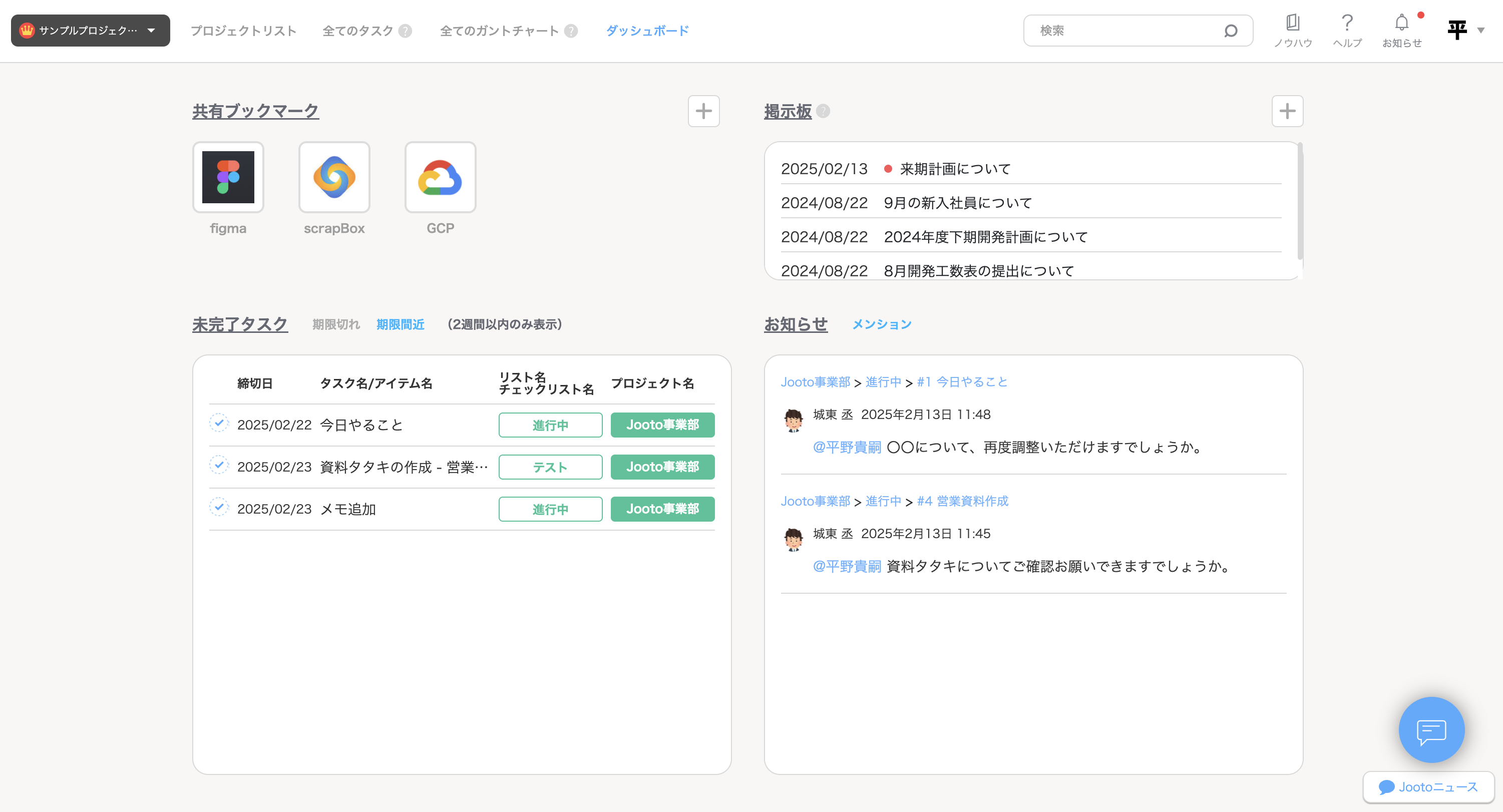Add a new 掲示板 post

[1287, 111]
